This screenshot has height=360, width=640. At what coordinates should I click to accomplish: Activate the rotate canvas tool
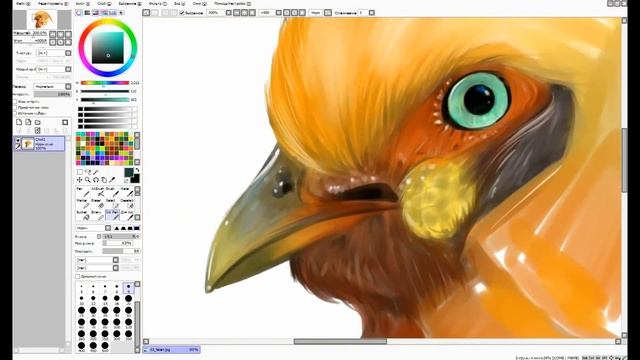pyautogui.click(x=96, y=180)
